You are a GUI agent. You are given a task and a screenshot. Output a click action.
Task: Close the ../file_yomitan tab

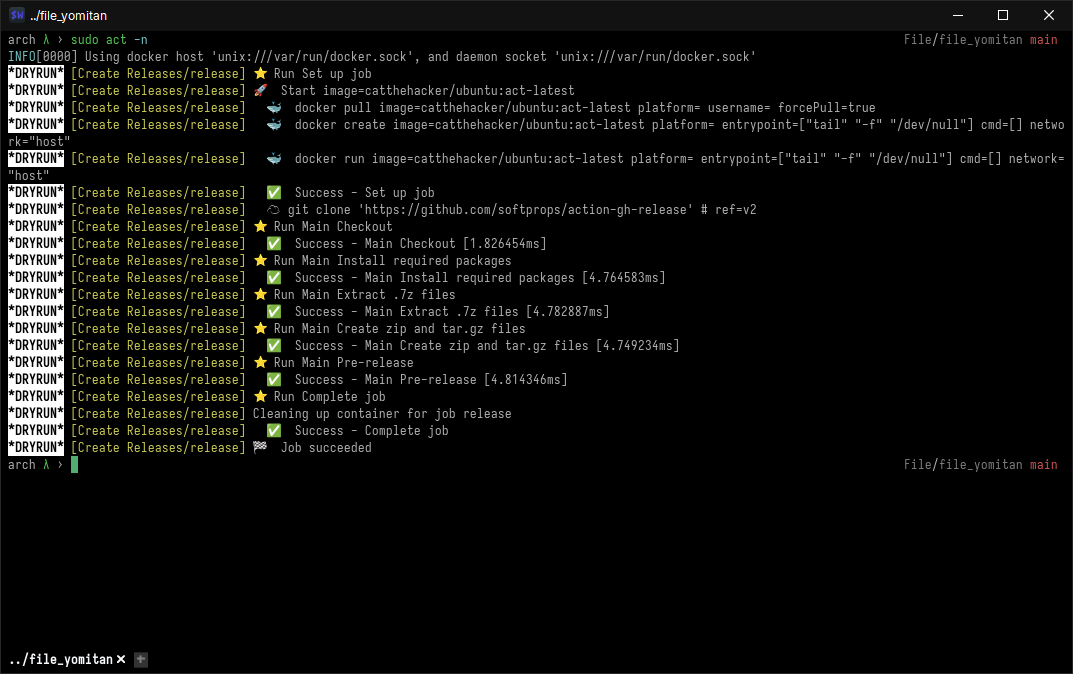point(121,660)
